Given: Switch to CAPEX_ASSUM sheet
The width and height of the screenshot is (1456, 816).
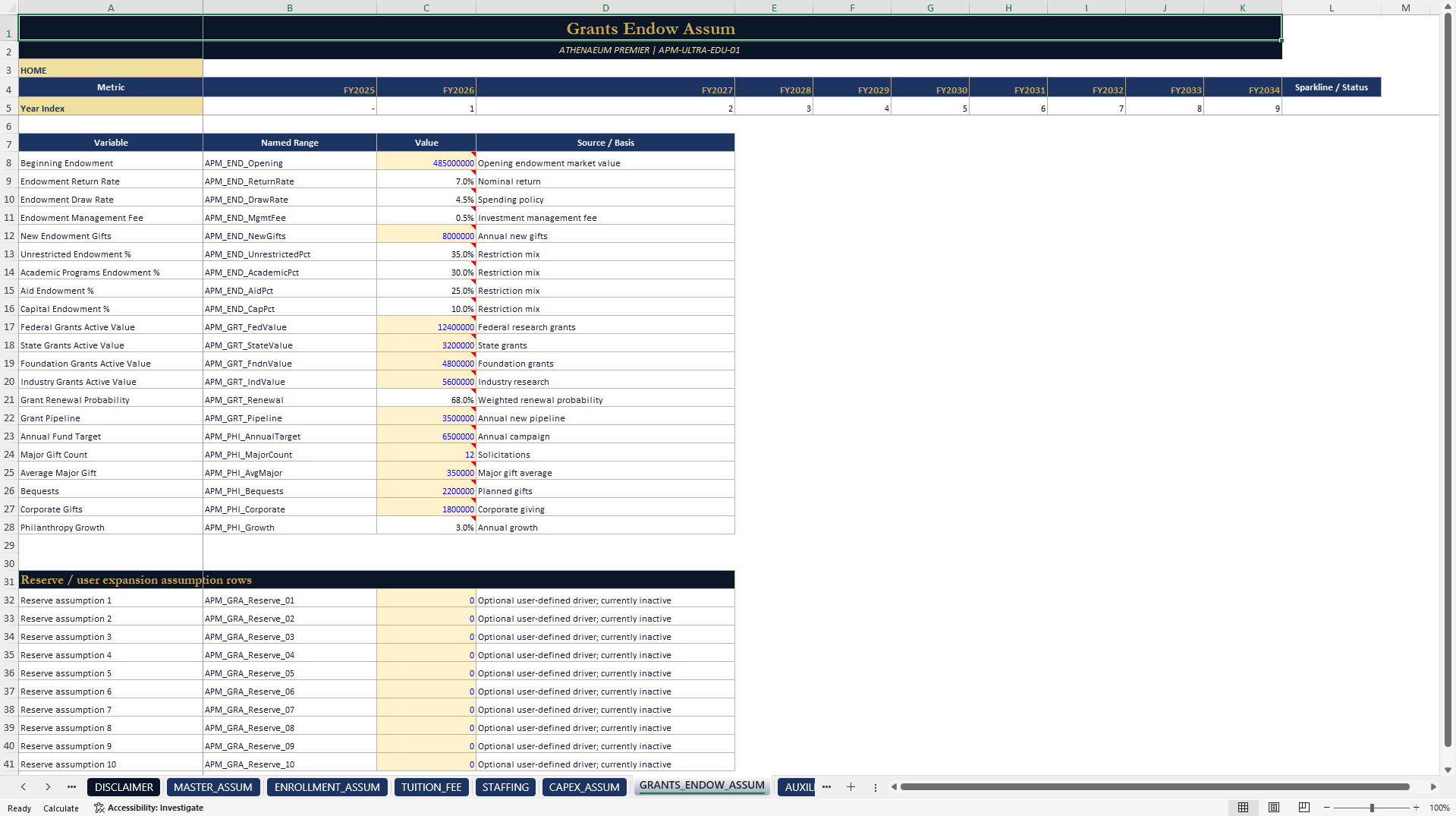Looking at the screenshot, I should pyautogui.click(x=584, y=787).
